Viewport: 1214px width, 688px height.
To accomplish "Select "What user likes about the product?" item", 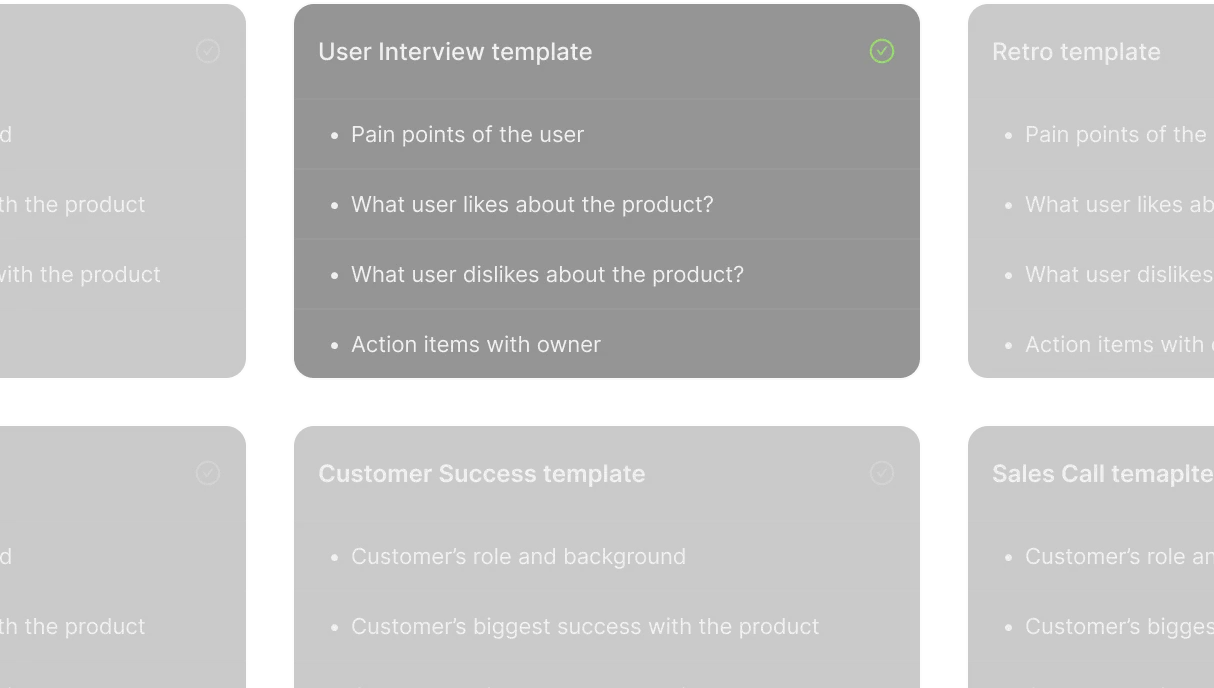I will point(532,205).
